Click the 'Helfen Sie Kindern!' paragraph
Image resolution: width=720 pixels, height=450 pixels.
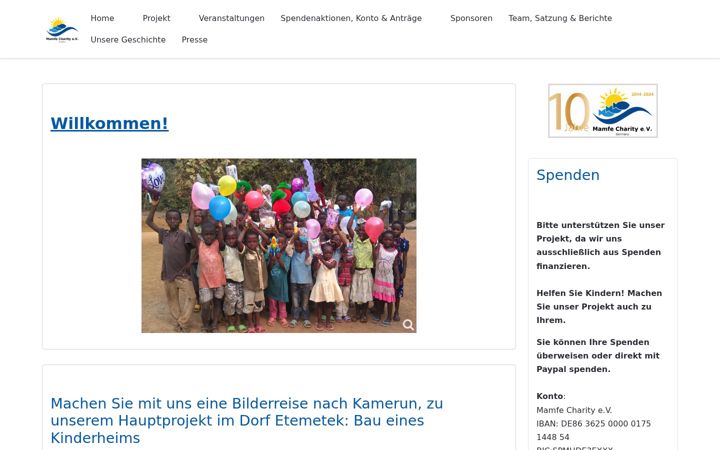point(599,307)
